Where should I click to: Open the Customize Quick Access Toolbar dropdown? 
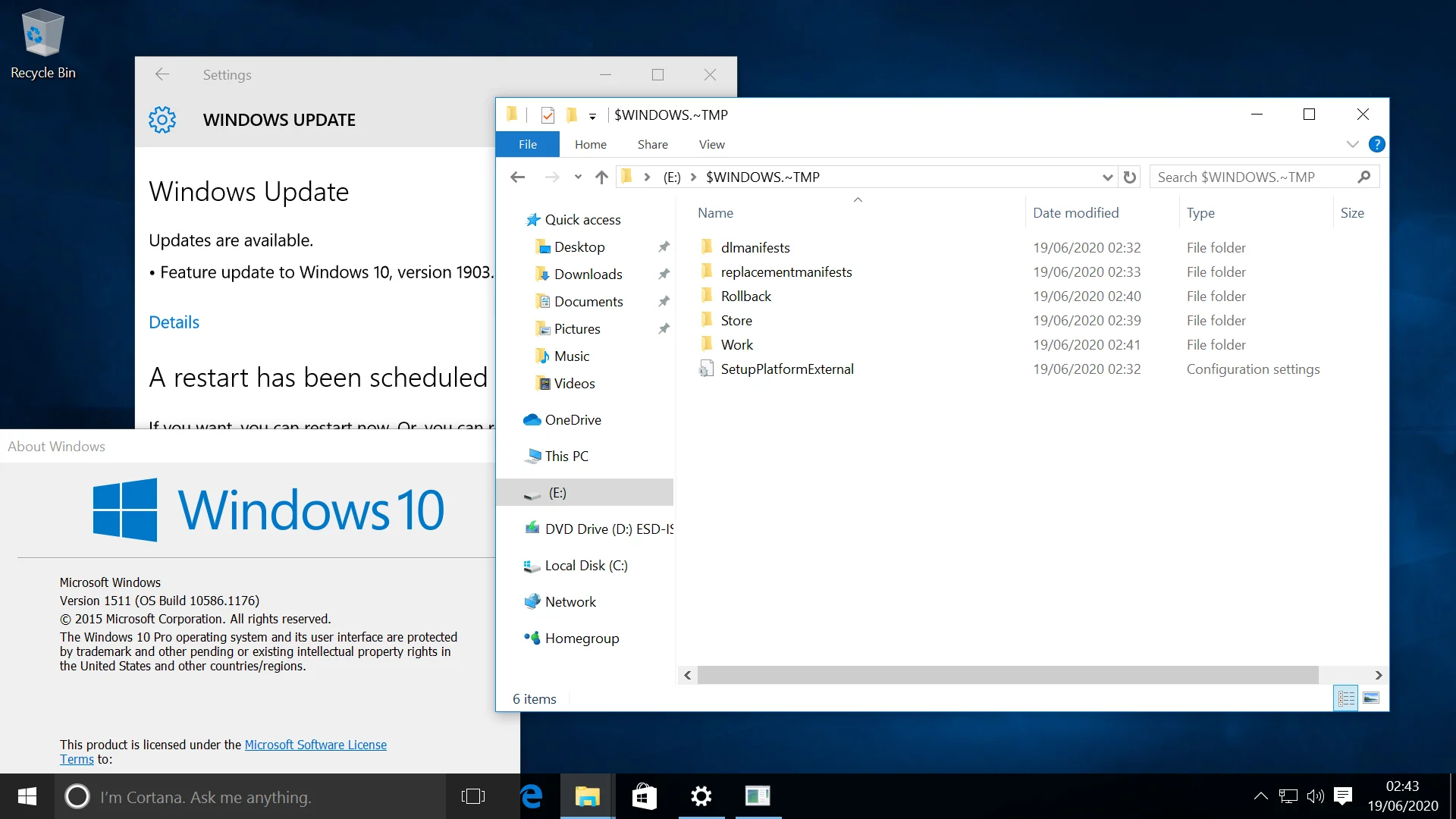click(x=592, y=116)
